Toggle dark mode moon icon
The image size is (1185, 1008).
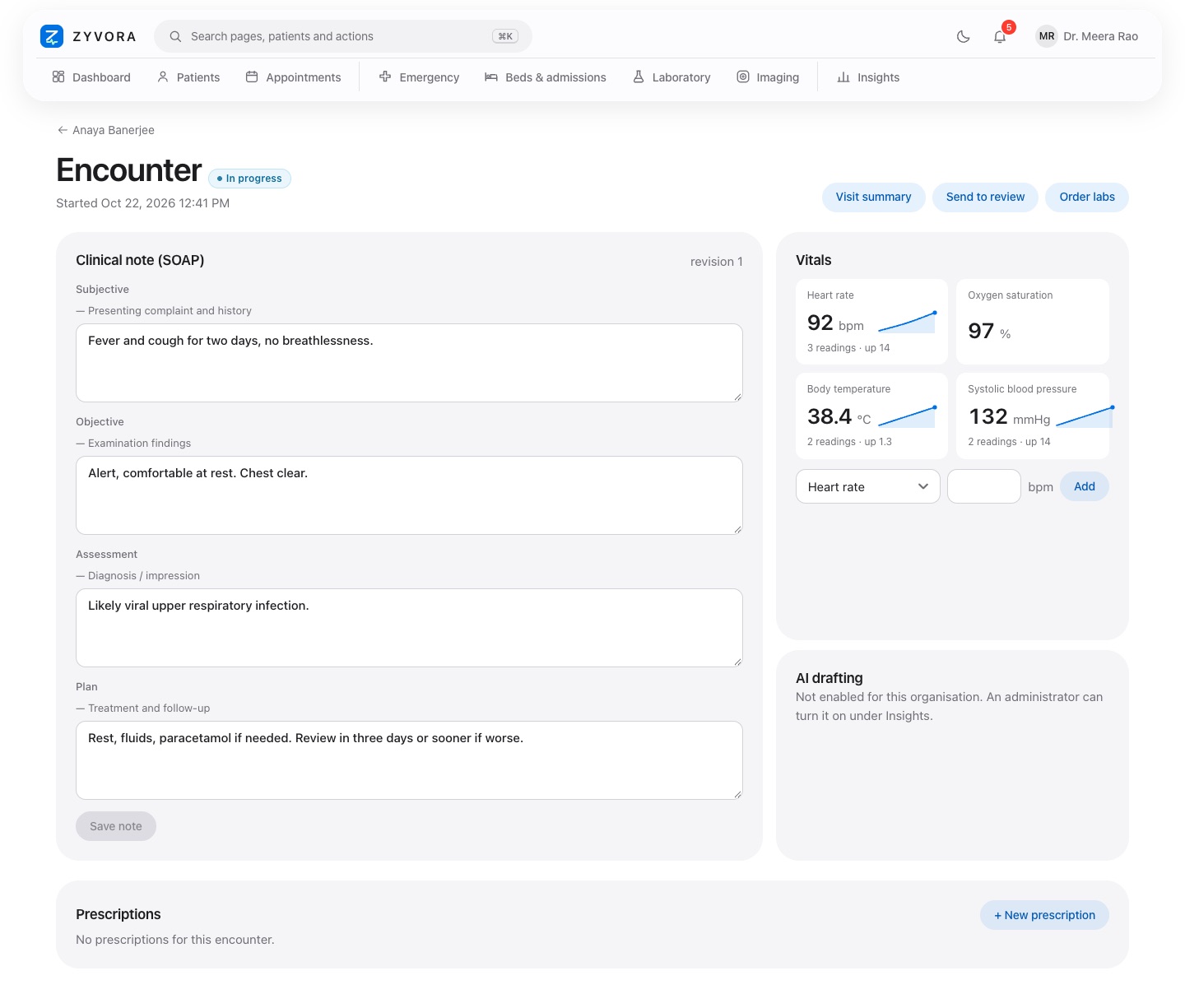[963, 36]
